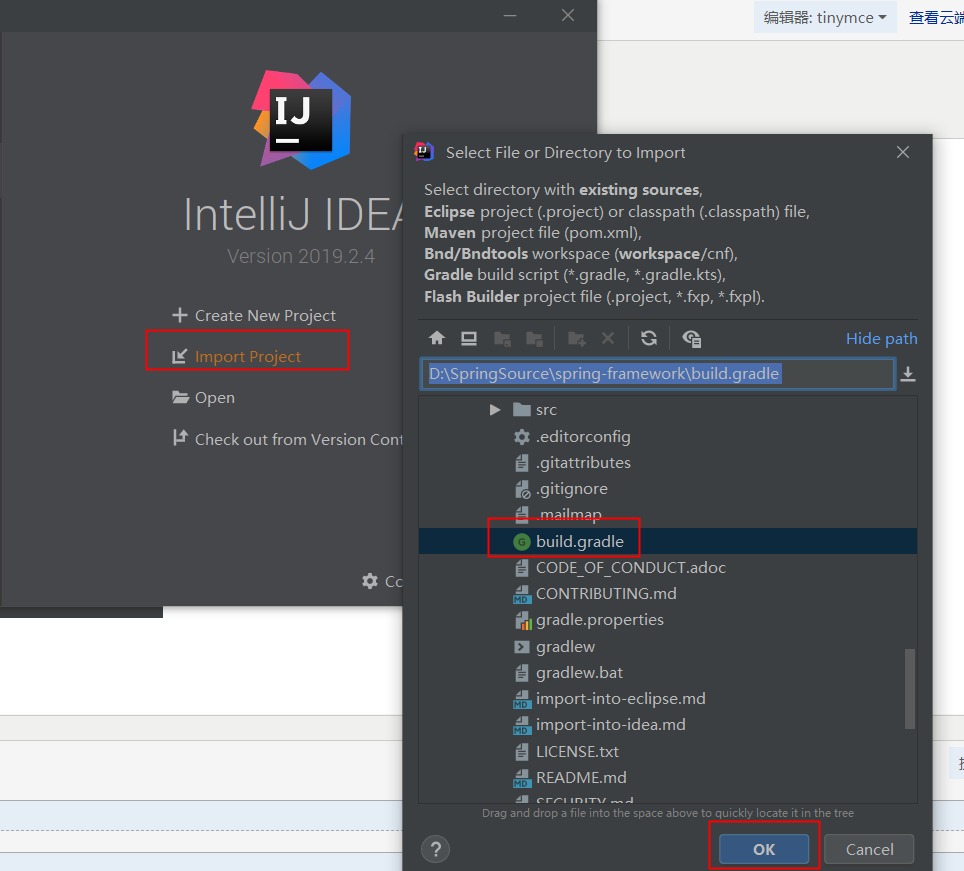Click the Desktop directory icon
The image size is (964, 871).
point(469,338)
